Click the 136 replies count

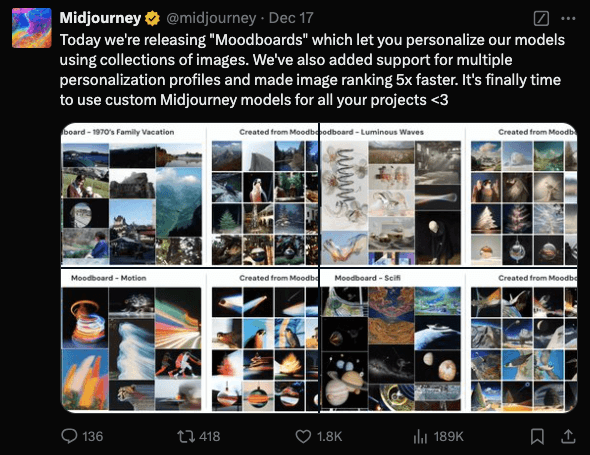93,437
